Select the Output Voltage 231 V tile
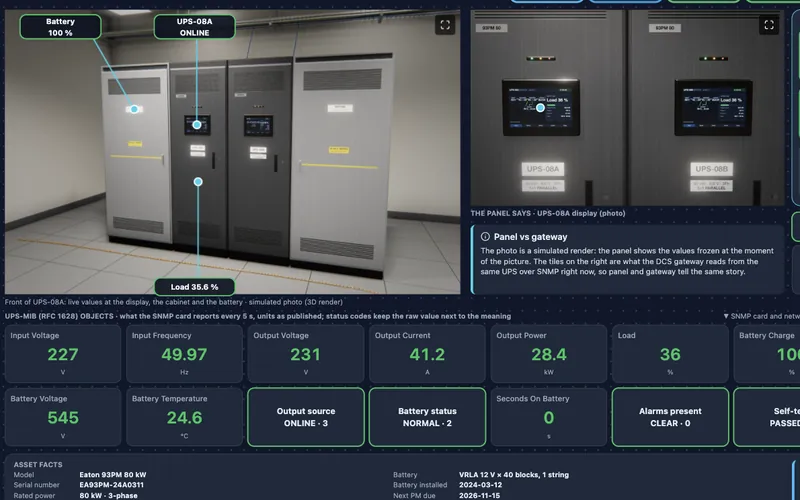This screenshot has height=500, width=800. [306, 354]
